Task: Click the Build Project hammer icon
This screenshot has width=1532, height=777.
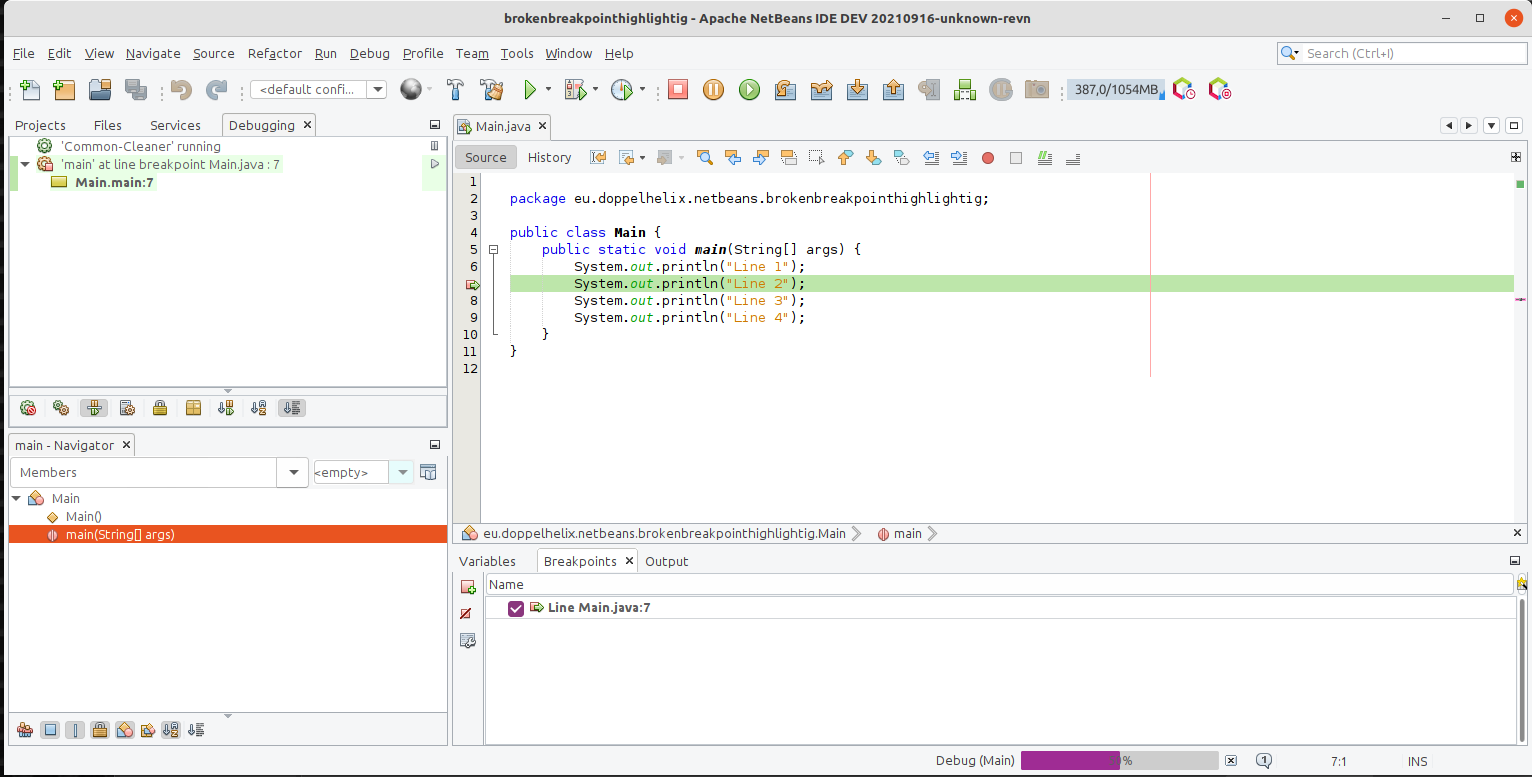Action: 455,90
